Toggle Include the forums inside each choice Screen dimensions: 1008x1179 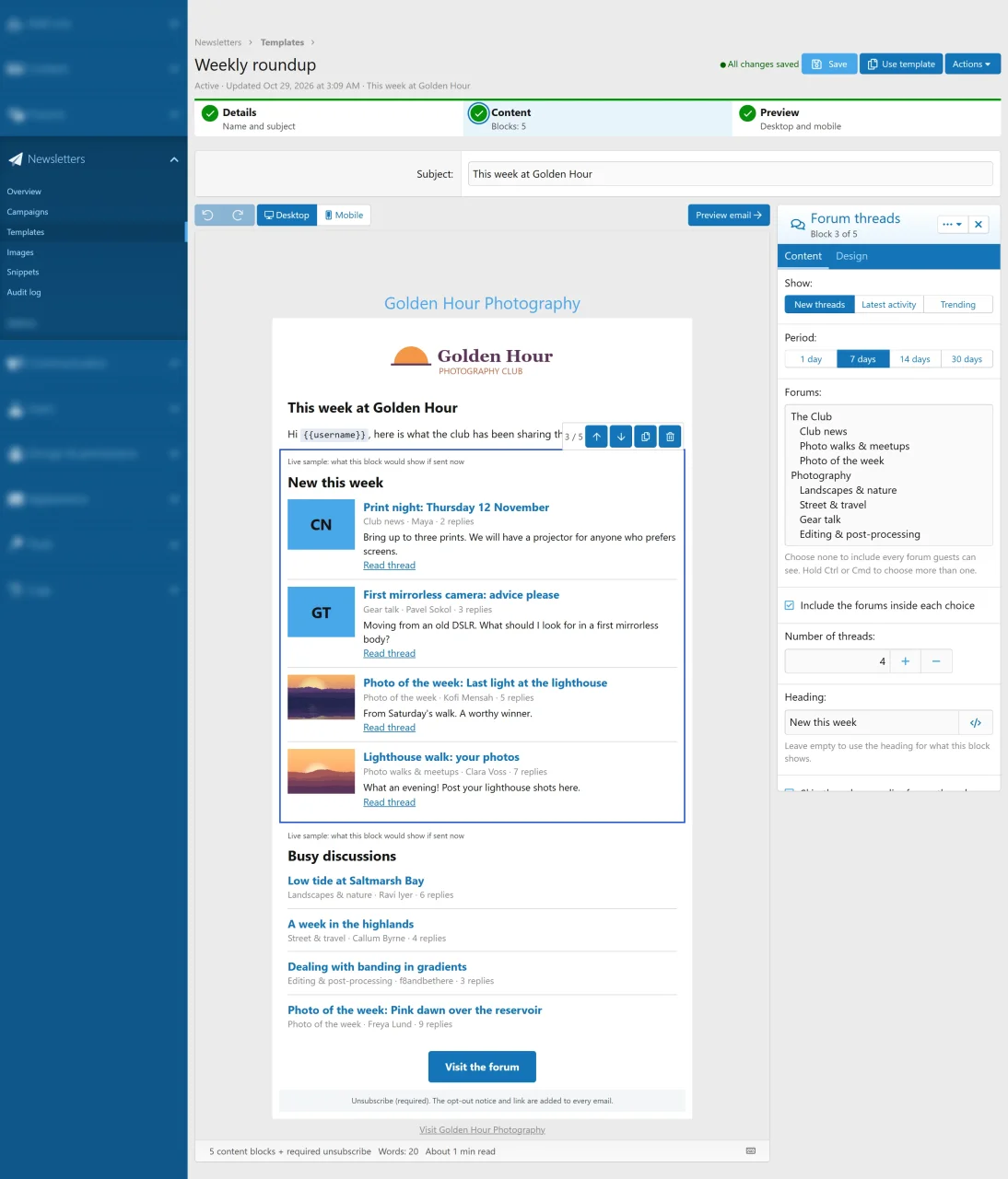point(790,606)
